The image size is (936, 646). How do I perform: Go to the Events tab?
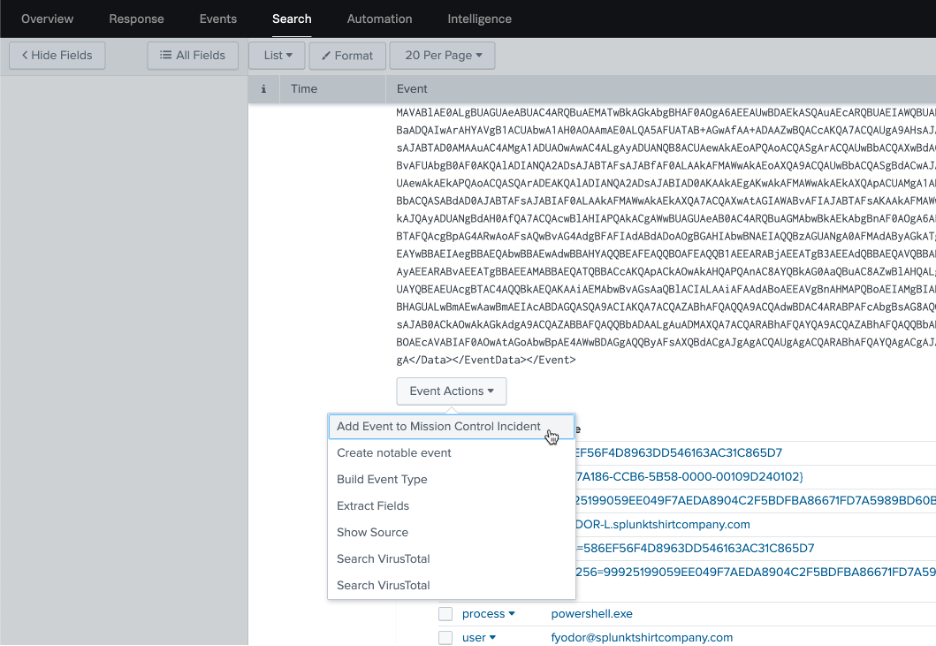coord(218,19)
